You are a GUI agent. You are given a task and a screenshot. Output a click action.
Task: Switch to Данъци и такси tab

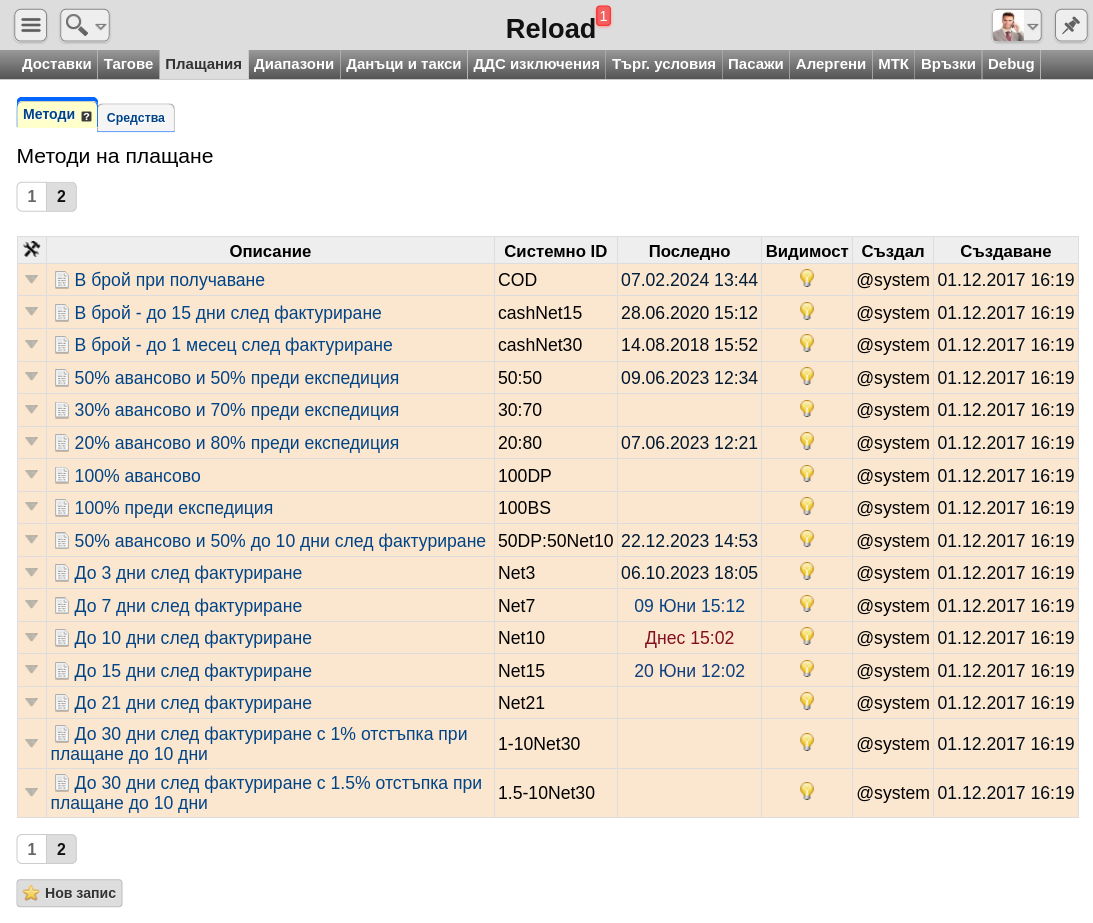pos(403,64)
